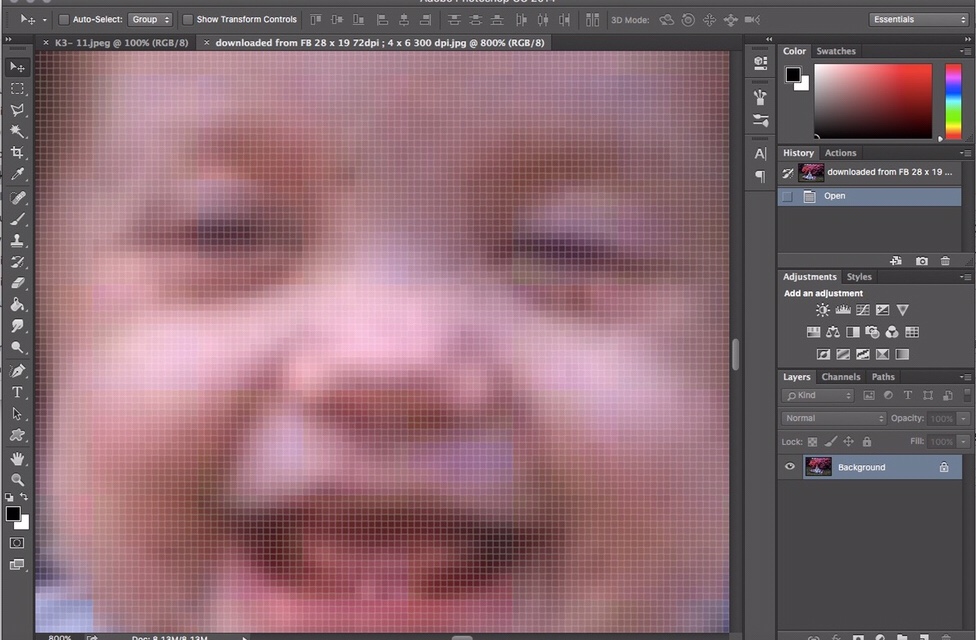
Task: Open the Paths tab
Action: pos(883,377)
